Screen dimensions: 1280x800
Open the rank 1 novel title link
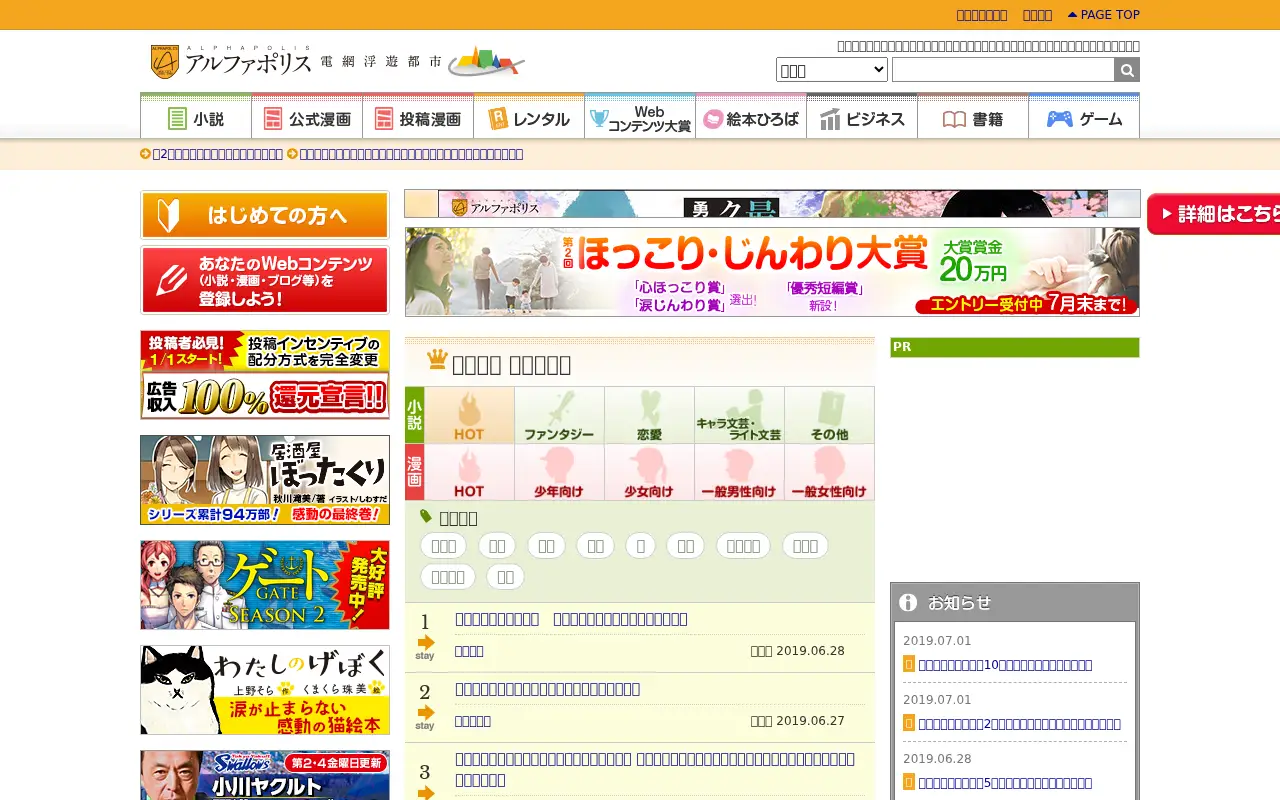(571, 619)
